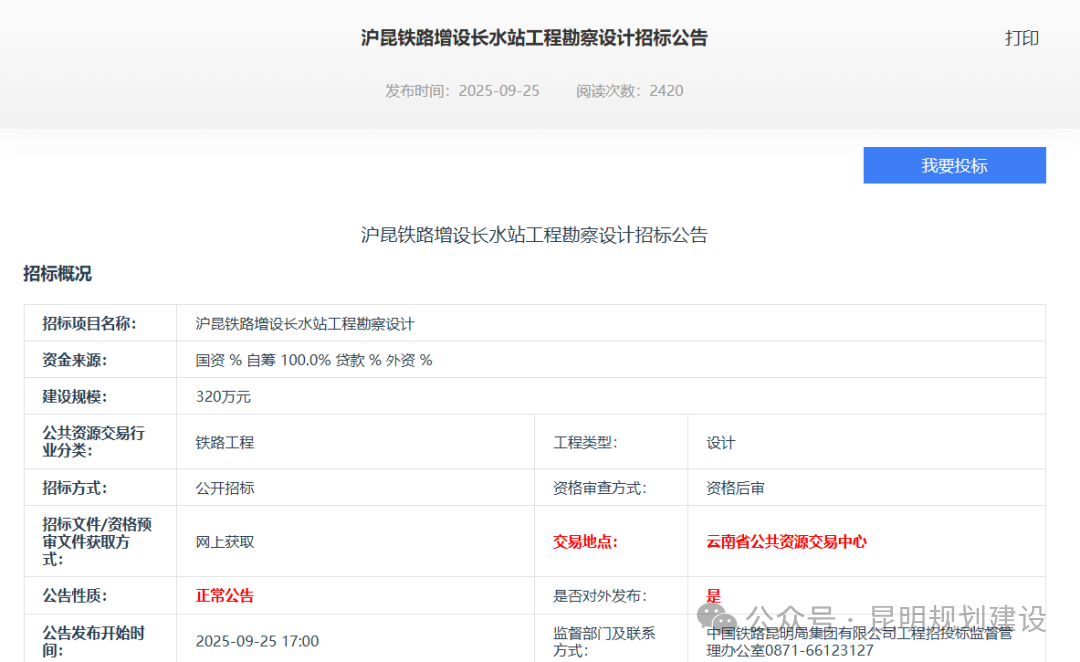Click the project name 沪昆铁路增设长水站工程勘察设计
Image resolution: width=1080 pixels, height=662 pixels.
[x=307, y=322]
